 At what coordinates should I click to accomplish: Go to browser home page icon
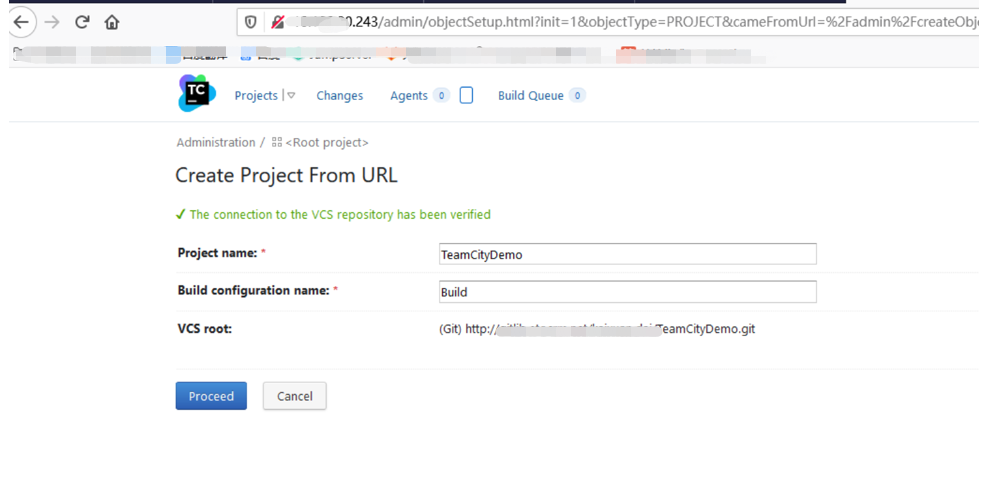click(x=112, y=22)
